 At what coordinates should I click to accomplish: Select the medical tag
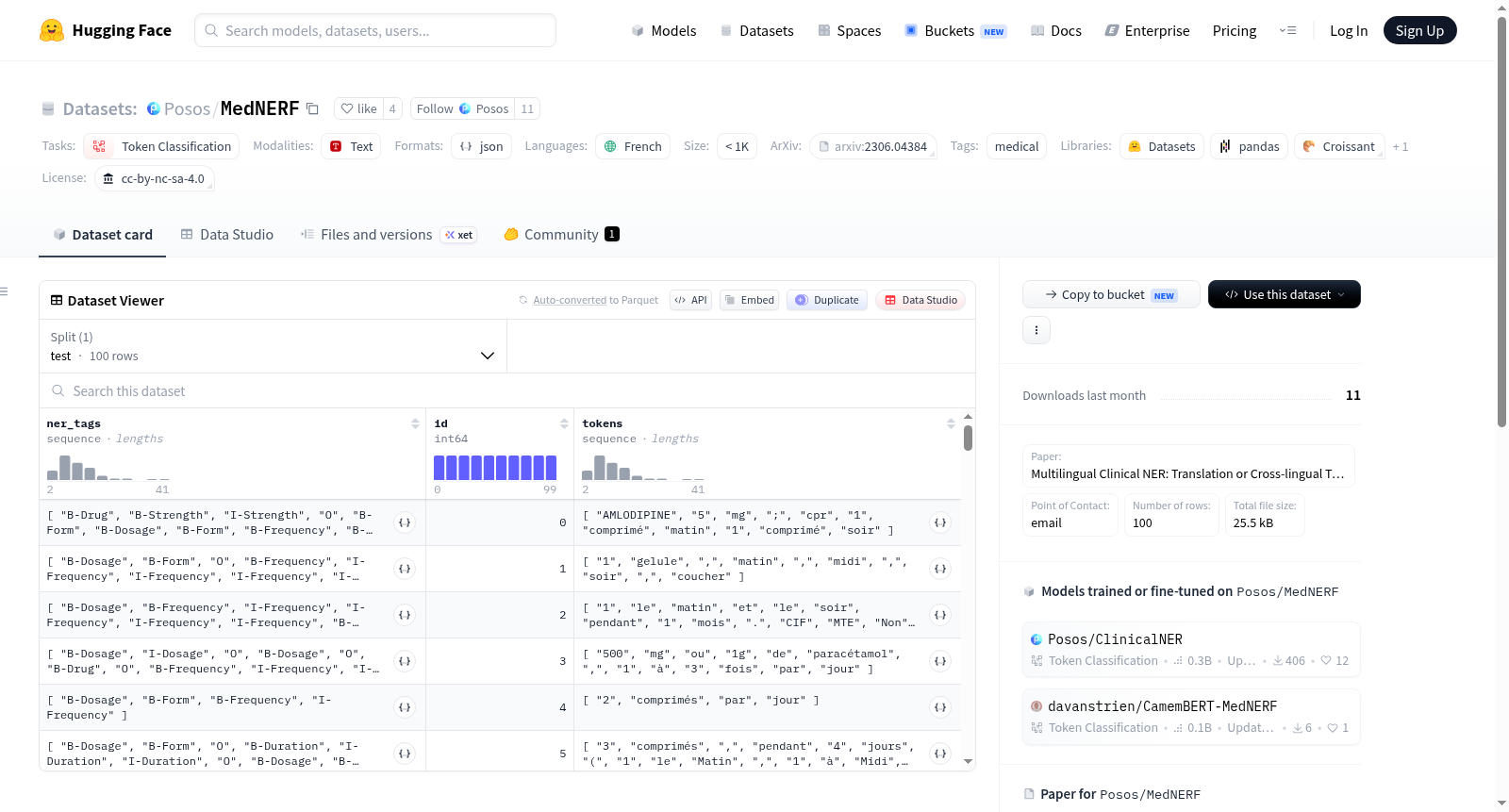[x=1017, y=146]
